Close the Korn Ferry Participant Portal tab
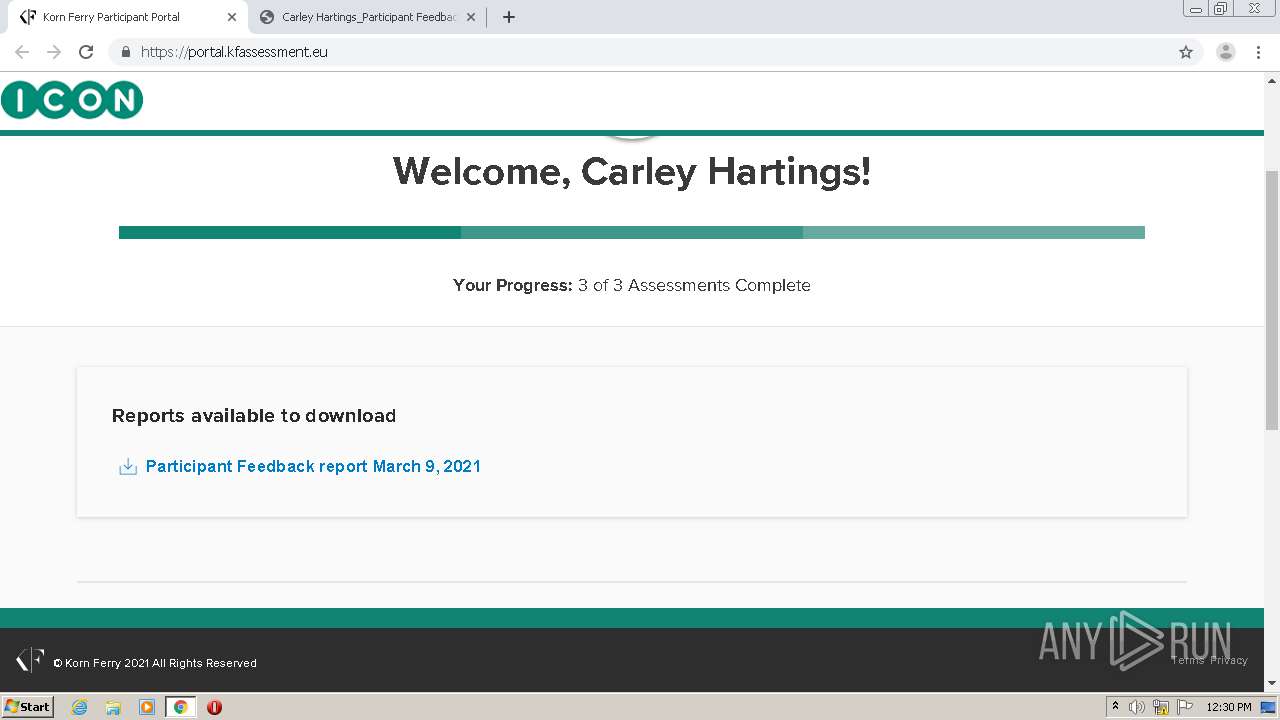The width and height of the screenshot is (1280, 720). (x=232, y=17)
